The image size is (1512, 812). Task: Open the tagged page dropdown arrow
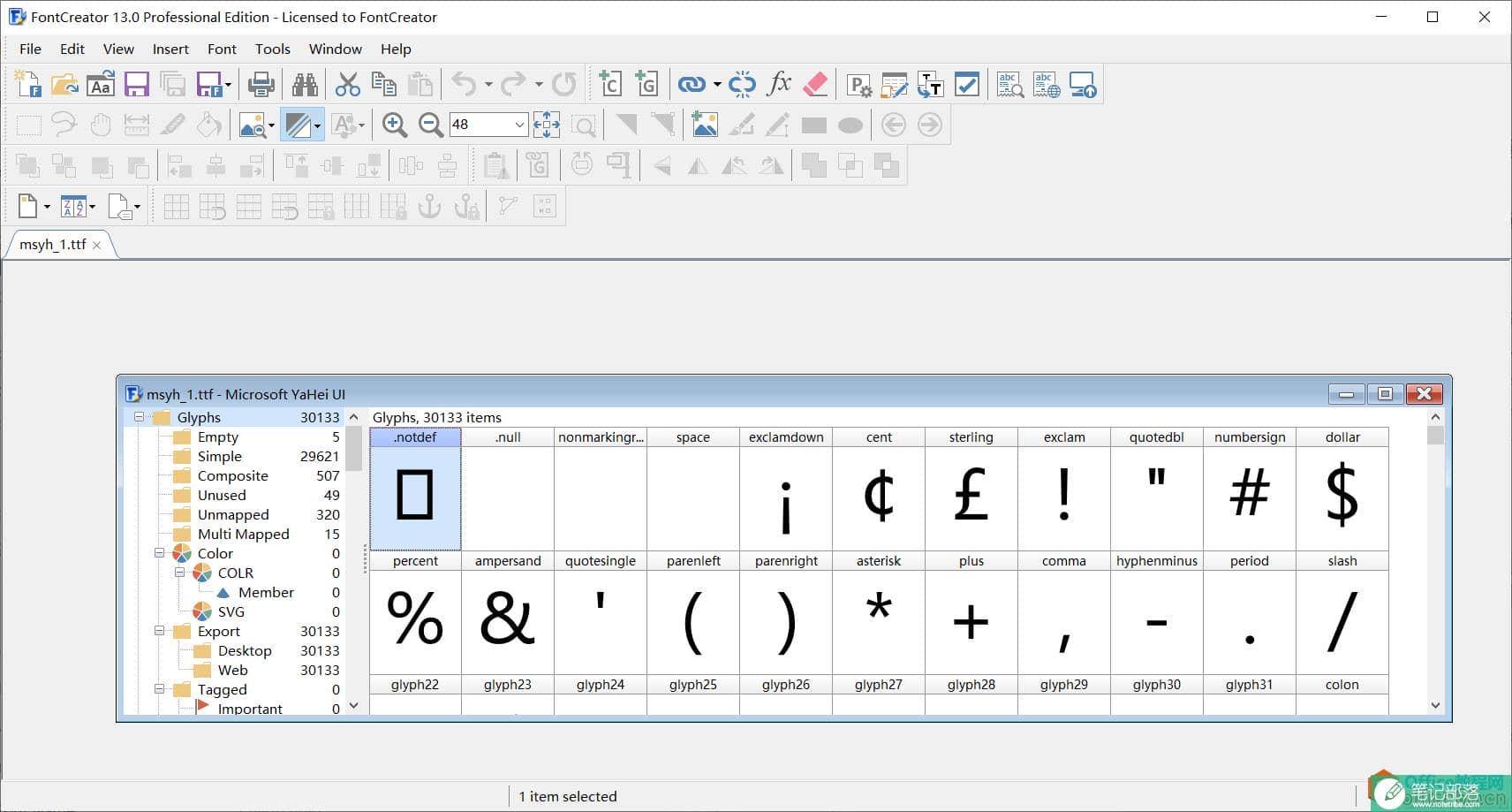[x=137, y=207]
